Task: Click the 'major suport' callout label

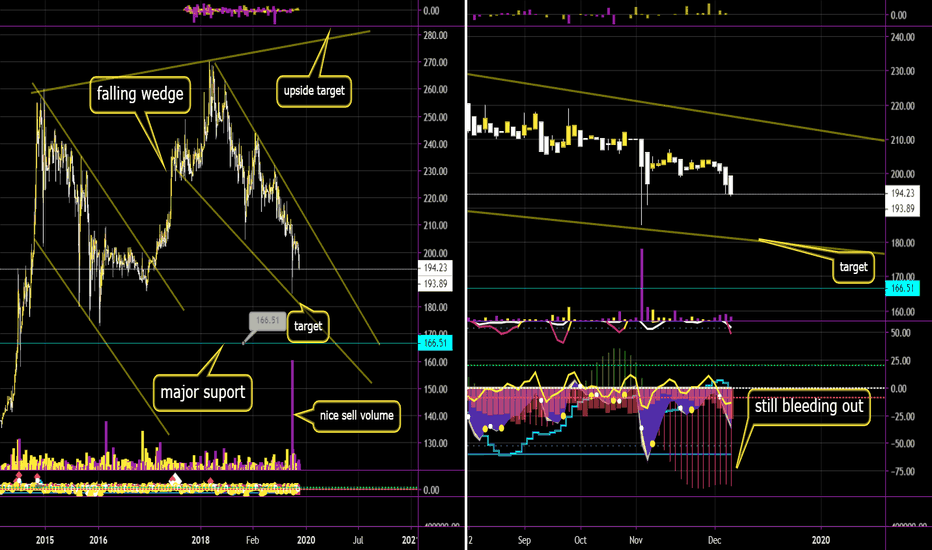Action: [203, 392]
